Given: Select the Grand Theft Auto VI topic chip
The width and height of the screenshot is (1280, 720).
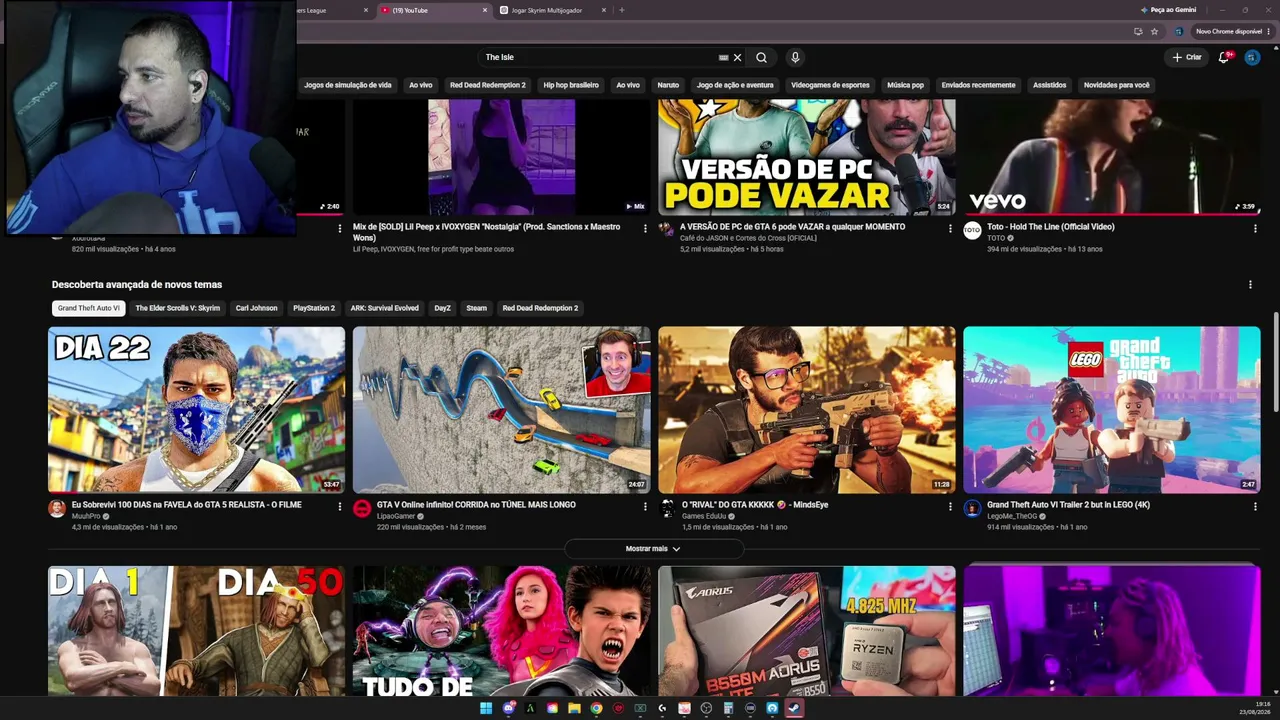Looking at the screenshot, I should tap(88, 308).
